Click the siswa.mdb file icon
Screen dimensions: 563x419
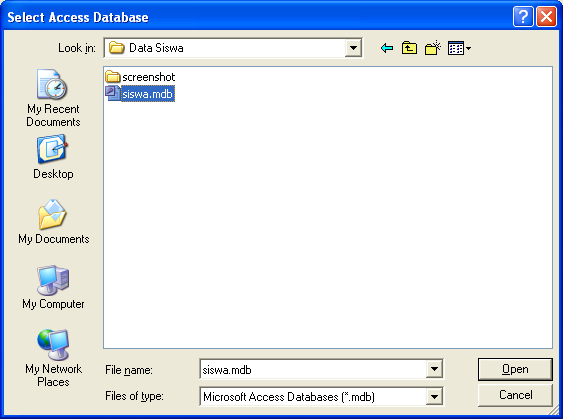coord(112,93)
